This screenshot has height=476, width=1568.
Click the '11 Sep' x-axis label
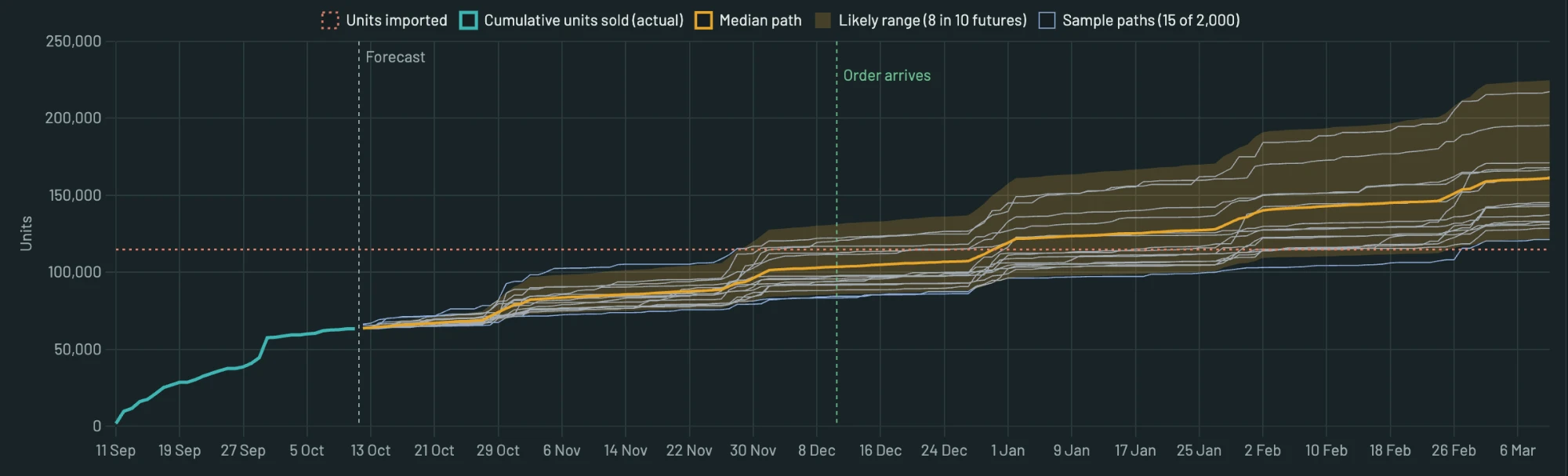[116, 451]
